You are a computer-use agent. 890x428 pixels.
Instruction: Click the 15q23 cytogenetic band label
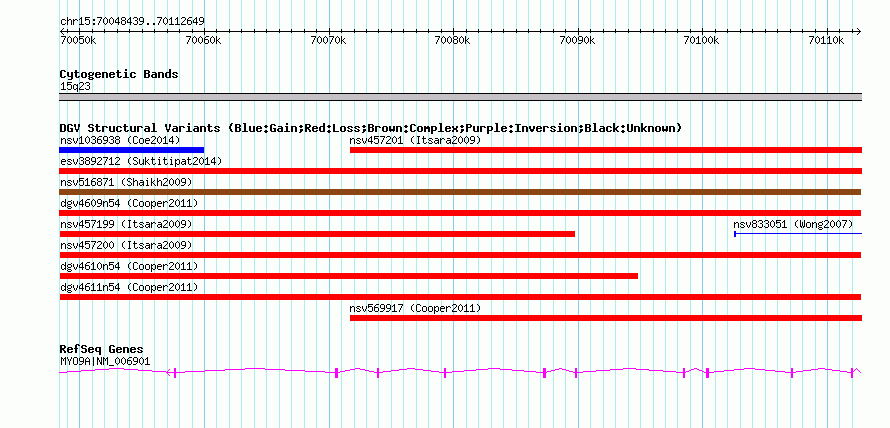click(75, 86)
